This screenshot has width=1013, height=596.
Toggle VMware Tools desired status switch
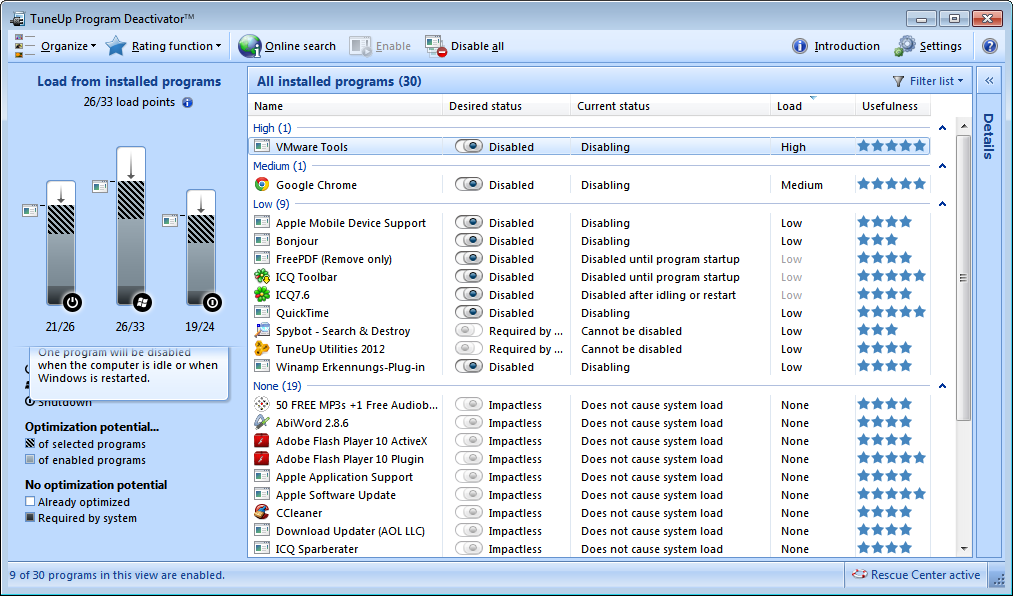(468, 147)
